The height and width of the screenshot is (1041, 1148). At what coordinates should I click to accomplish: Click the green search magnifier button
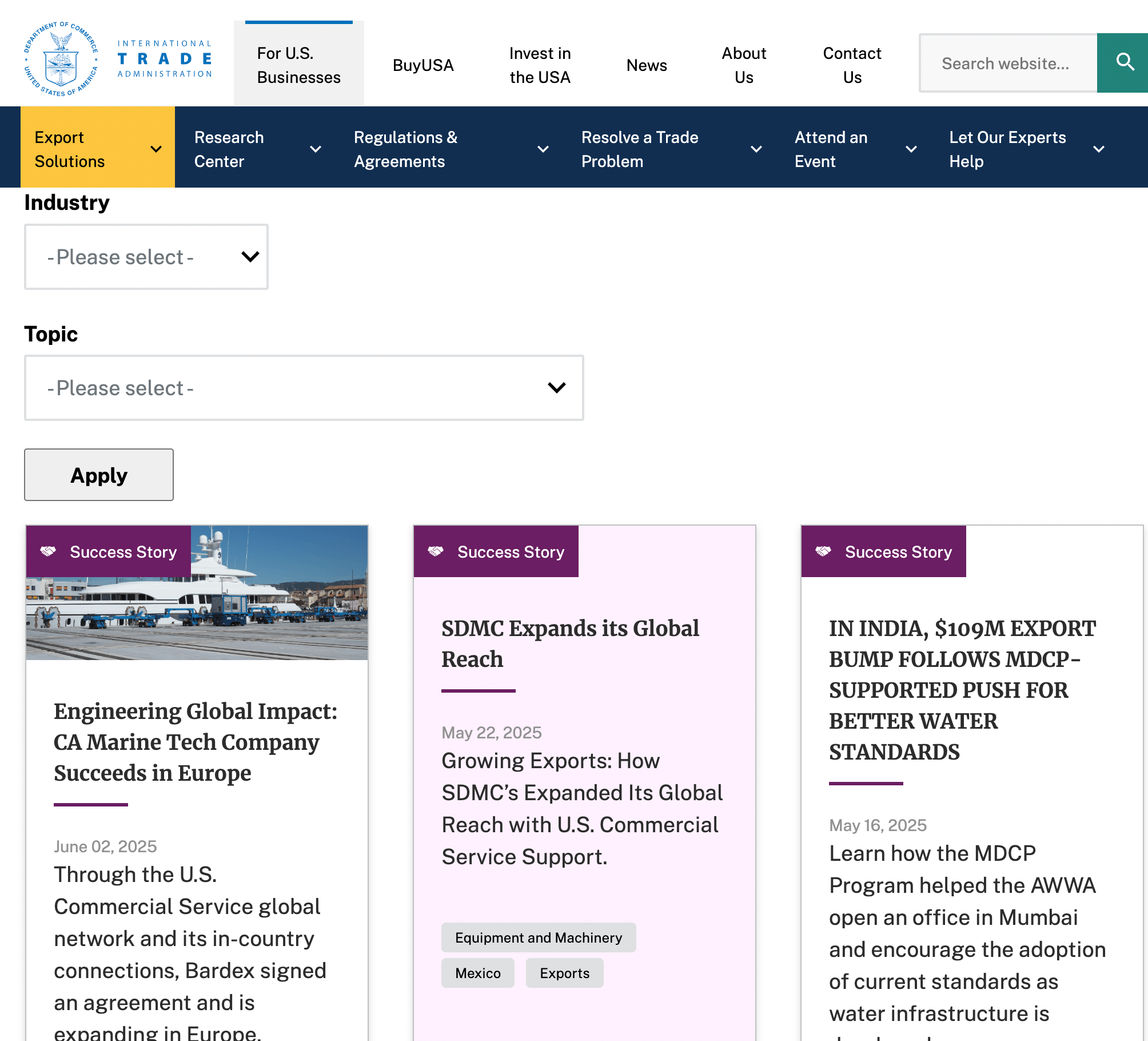click(1122, 62)
